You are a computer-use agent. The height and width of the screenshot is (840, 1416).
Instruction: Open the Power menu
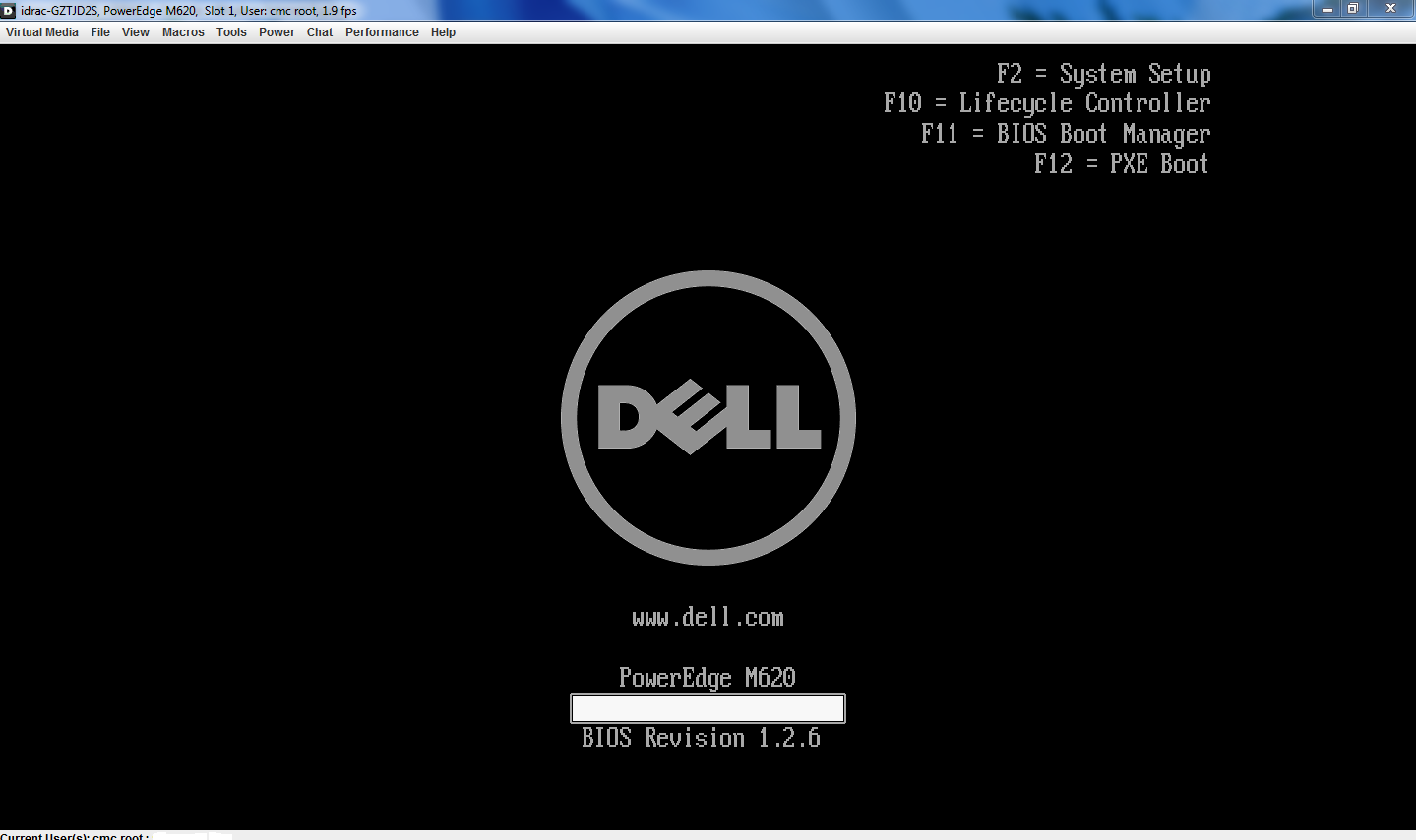coord(277,31)
